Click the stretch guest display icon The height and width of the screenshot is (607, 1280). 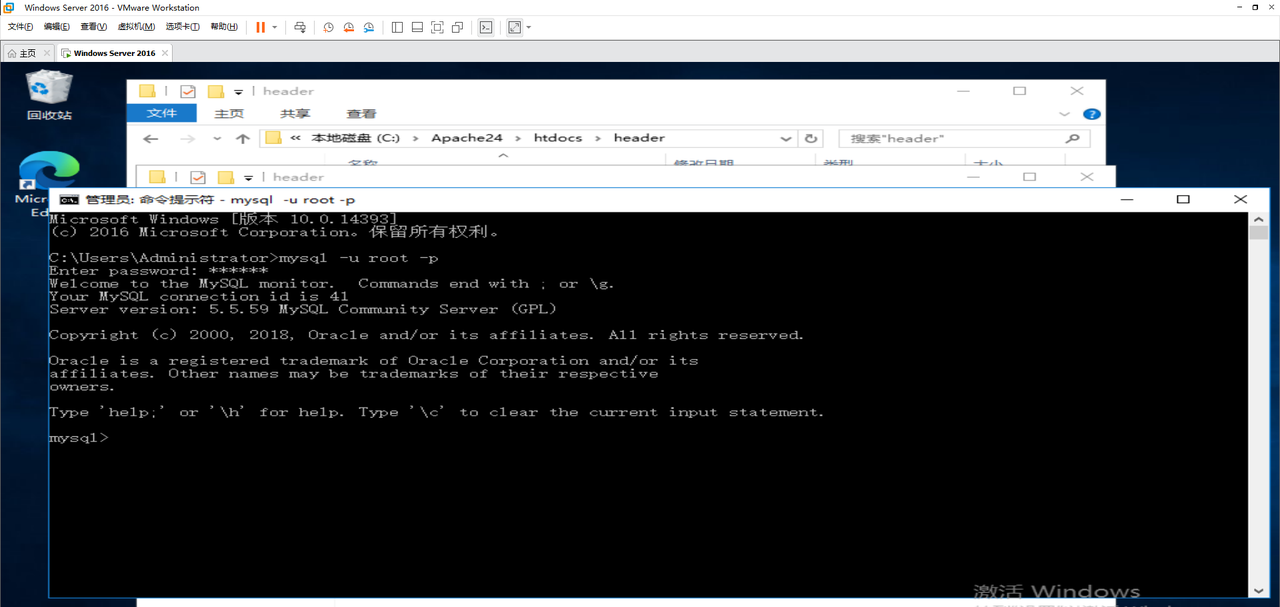(514, 27)
